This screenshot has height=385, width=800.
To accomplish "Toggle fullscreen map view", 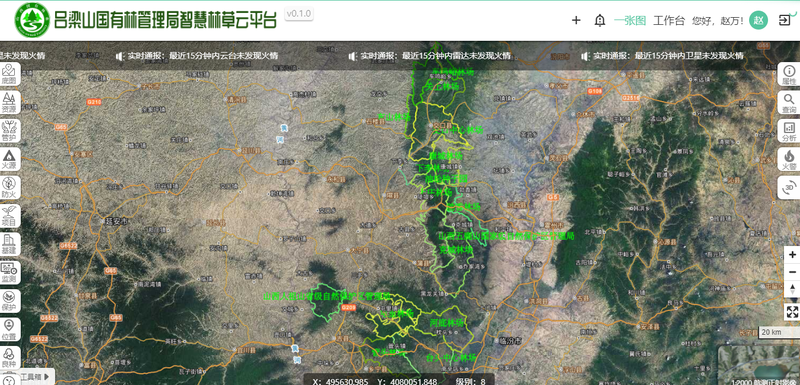I will pos(792,312).
